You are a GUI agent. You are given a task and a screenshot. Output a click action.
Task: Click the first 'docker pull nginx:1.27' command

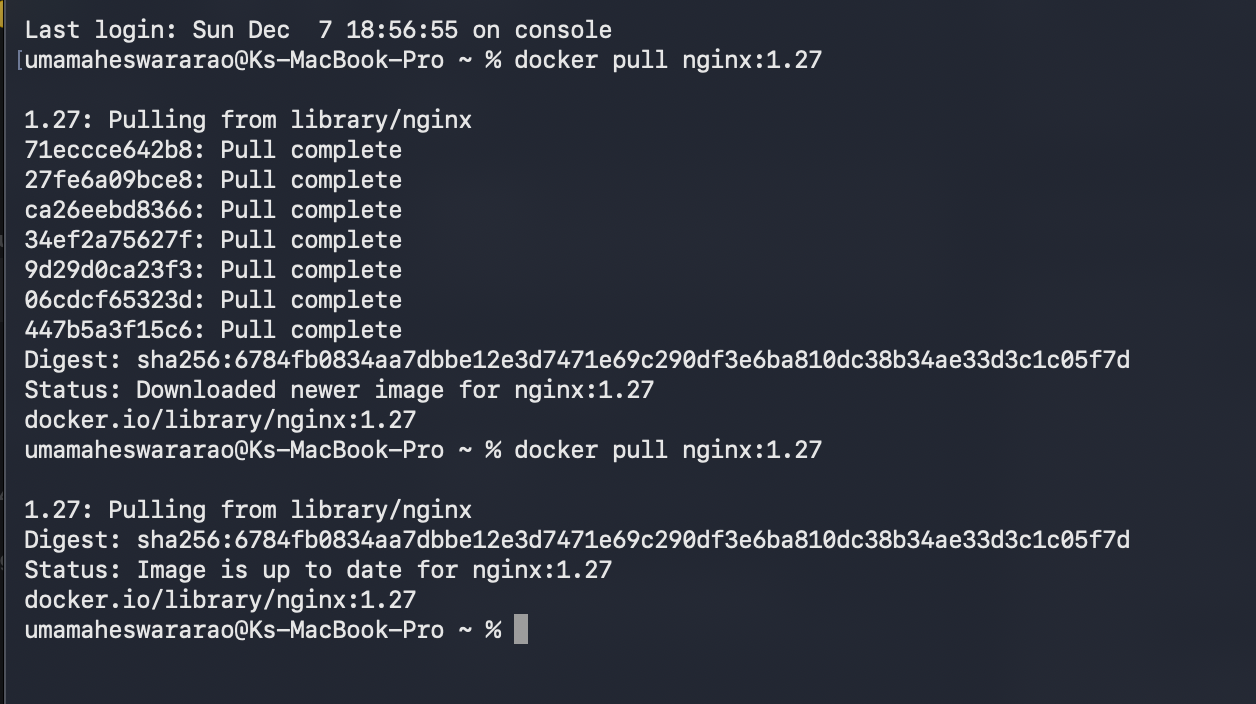pyautogui.click(x=668, y=60)
